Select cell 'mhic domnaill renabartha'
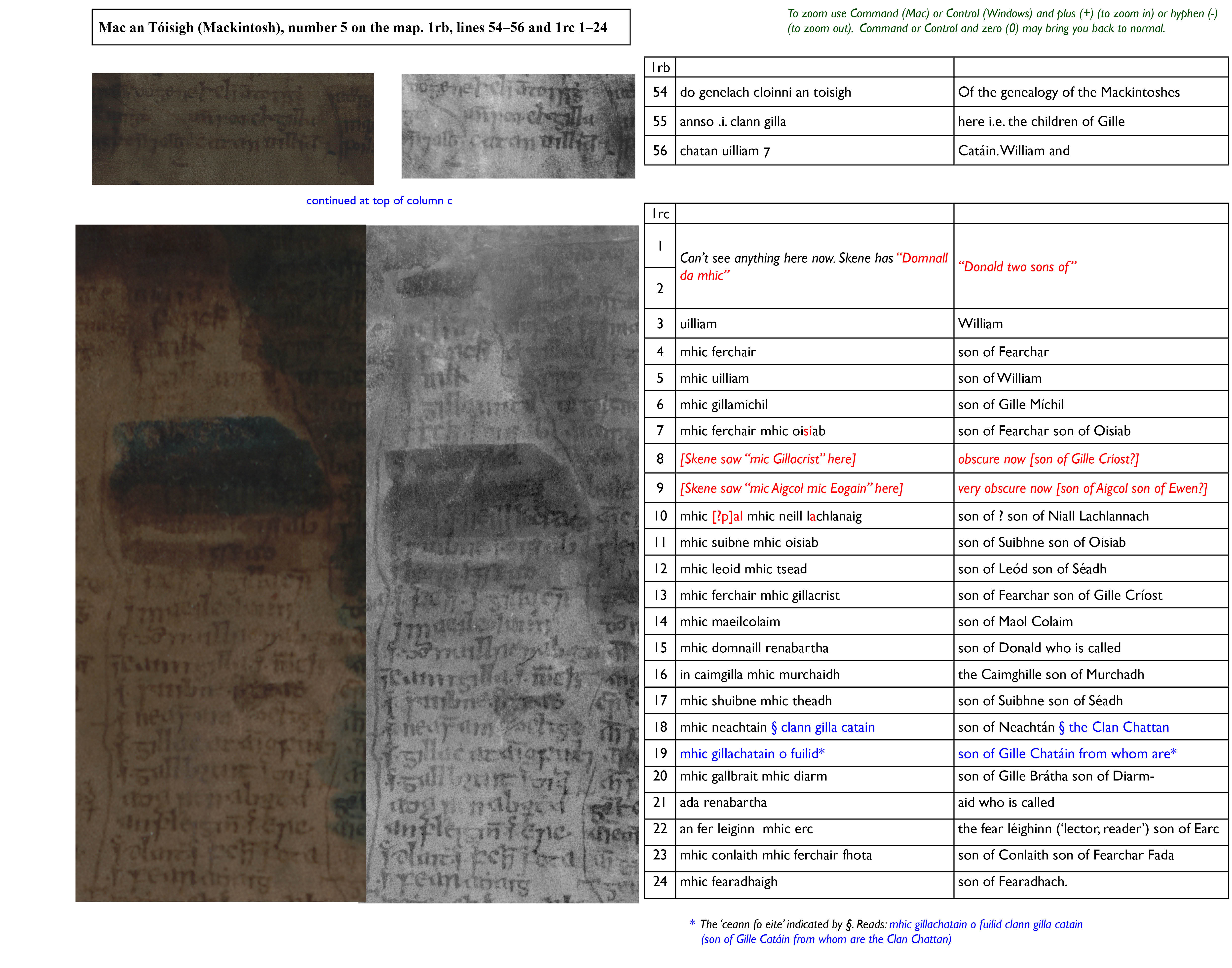Image resolution: width=1232 pixels, height=968 pixels. click(814, 648)
